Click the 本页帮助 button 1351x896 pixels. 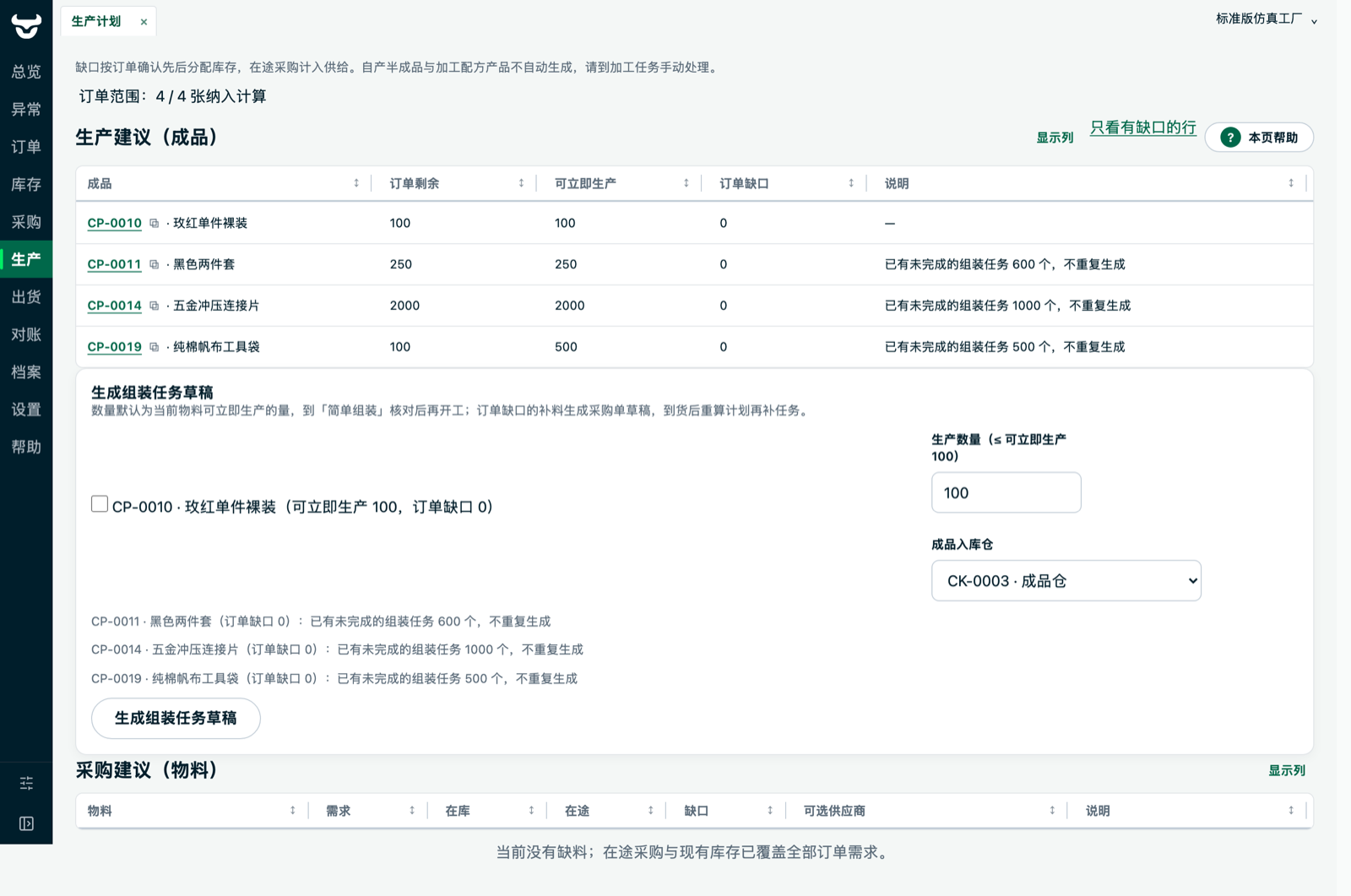[1259, 138]
